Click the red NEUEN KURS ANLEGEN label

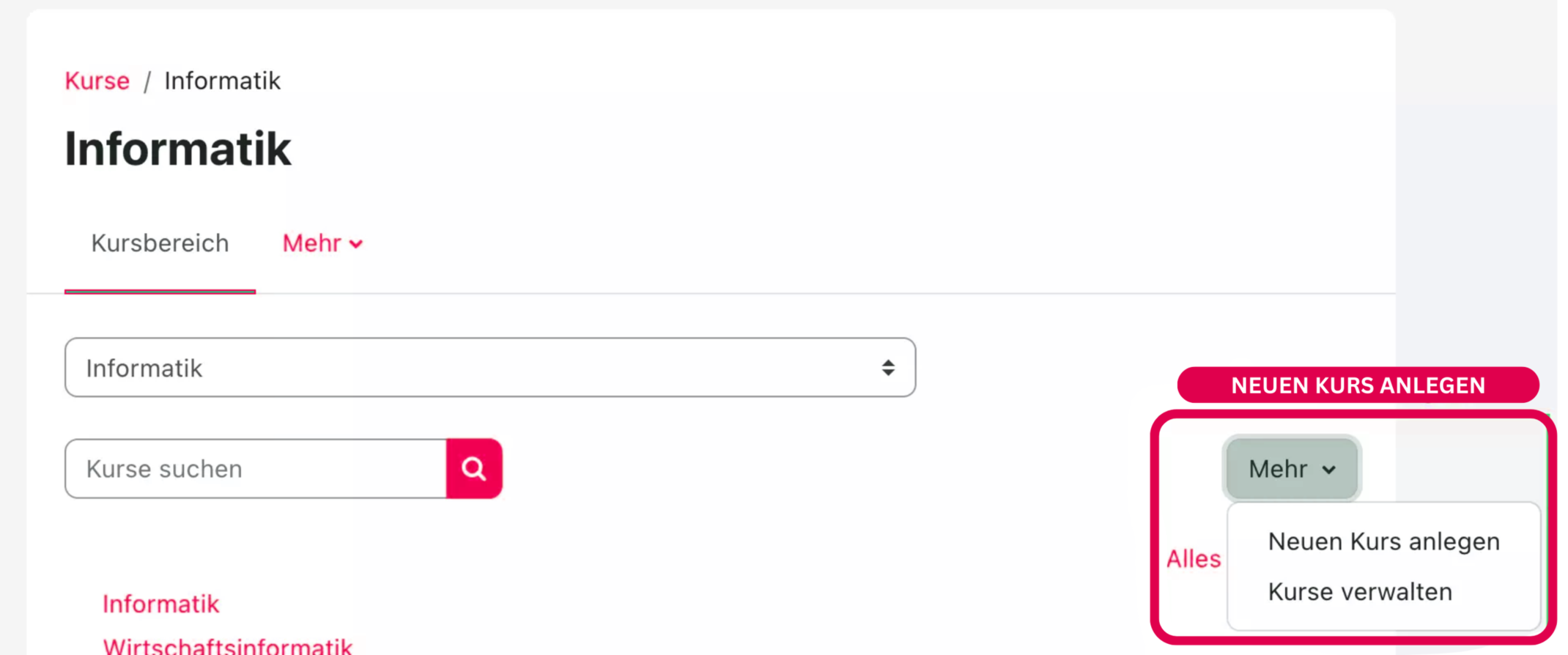point(1358,385)
